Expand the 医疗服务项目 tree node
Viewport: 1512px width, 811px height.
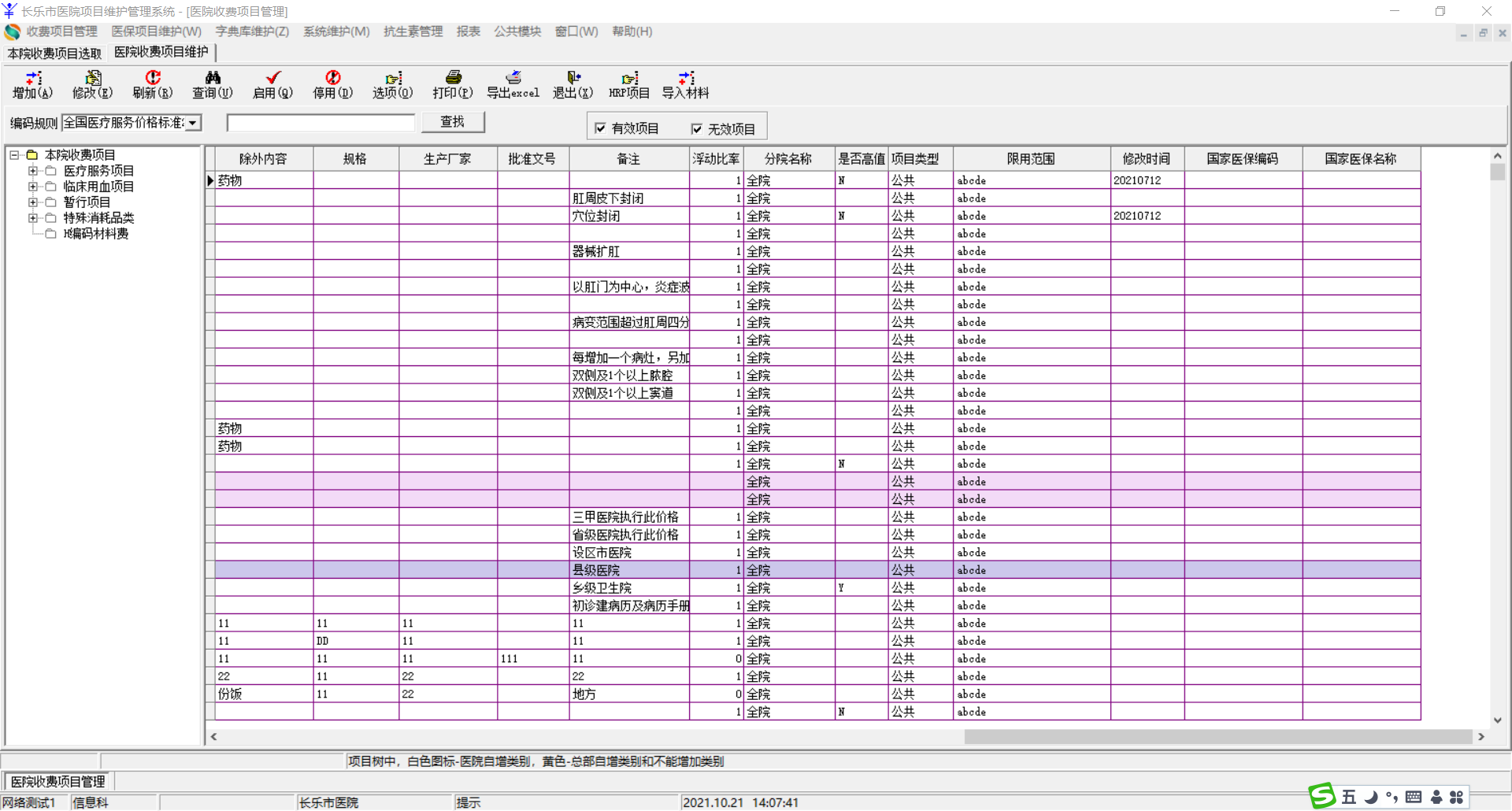click(32, 171)
